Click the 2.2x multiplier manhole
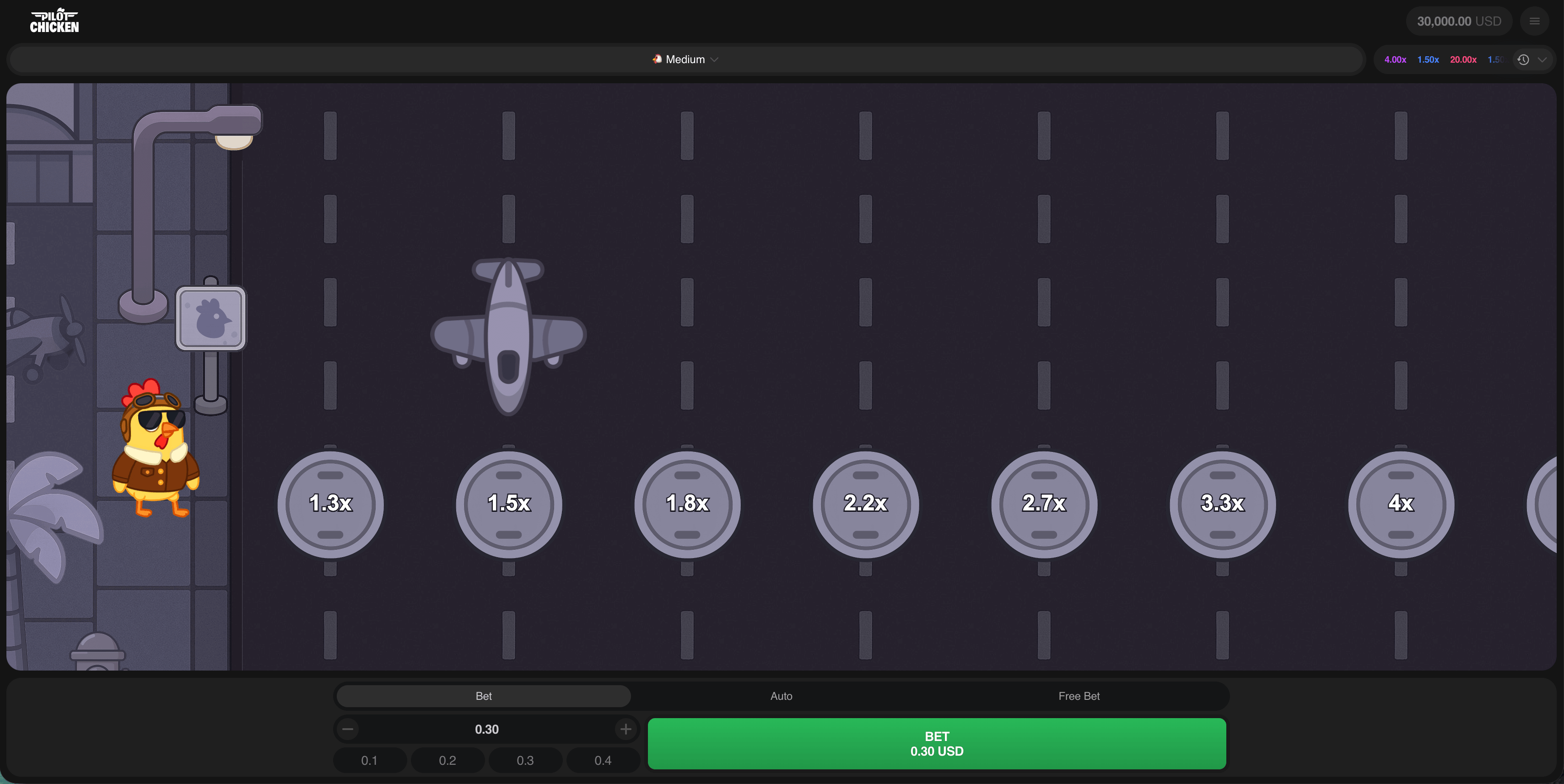 866,504
